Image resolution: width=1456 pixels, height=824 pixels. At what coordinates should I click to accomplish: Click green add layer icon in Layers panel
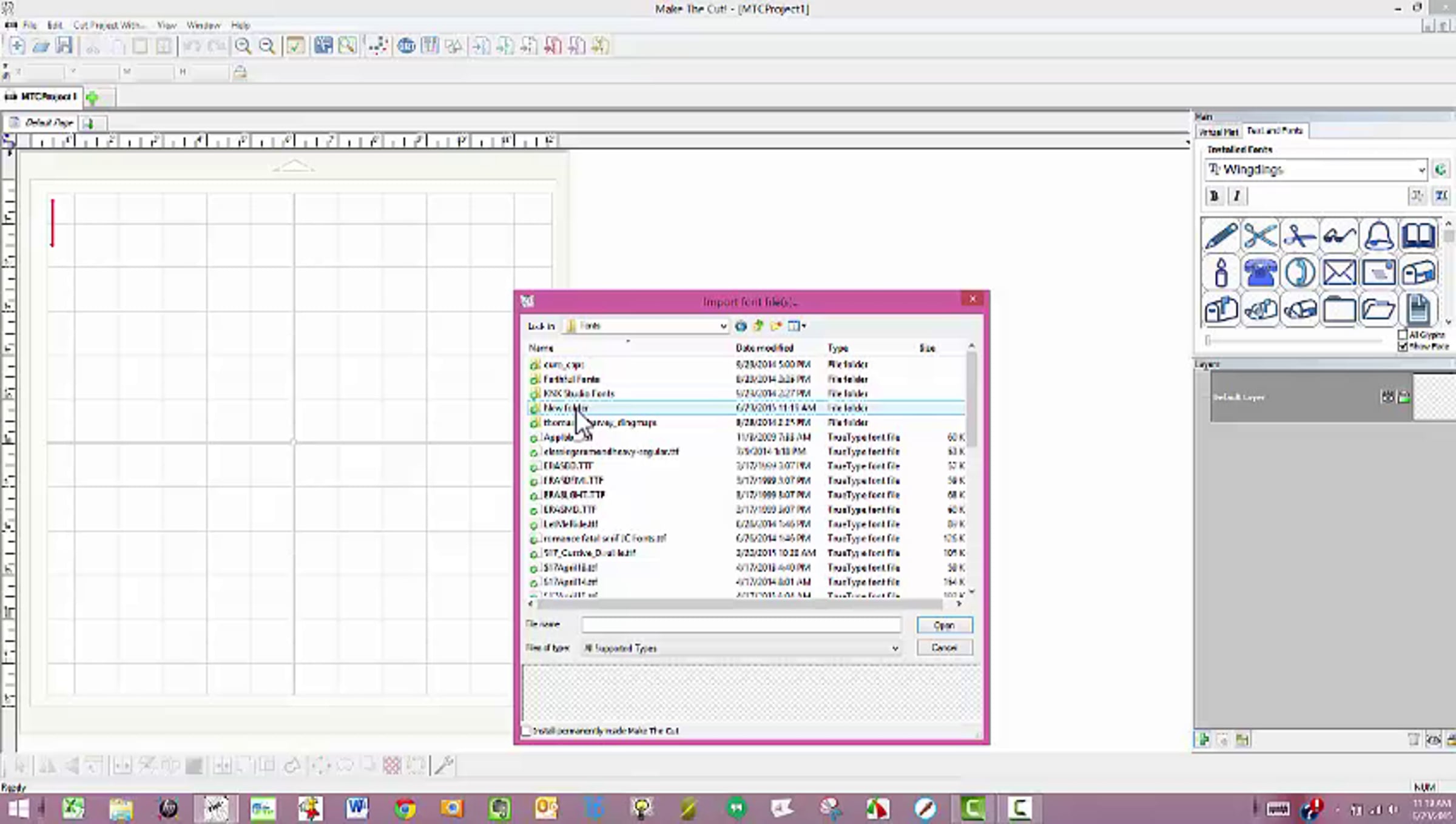point(1204,739)
